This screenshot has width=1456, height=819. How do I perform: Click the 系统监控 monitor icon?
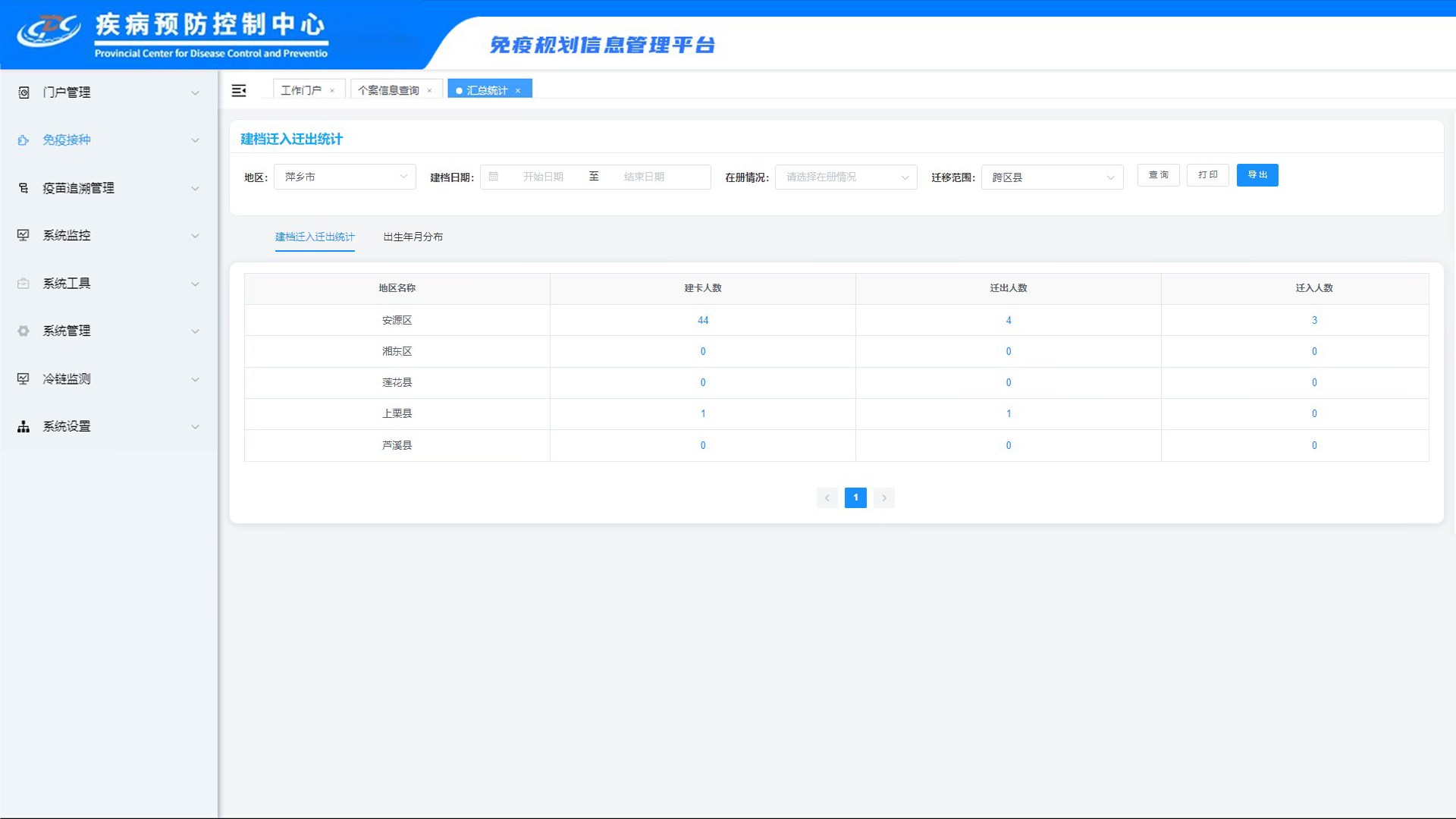(x=24, y=235)
